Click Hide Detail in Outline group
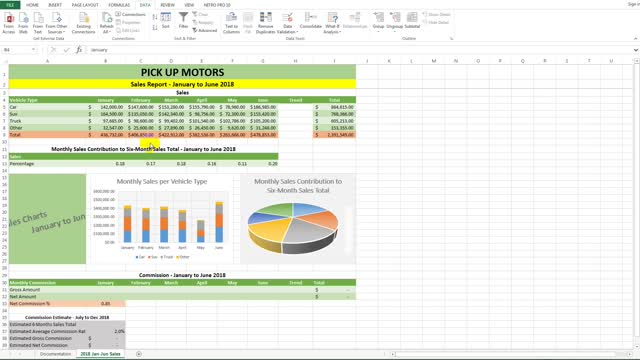The width and height of the screenshot is (640, 360). point(436,22)
